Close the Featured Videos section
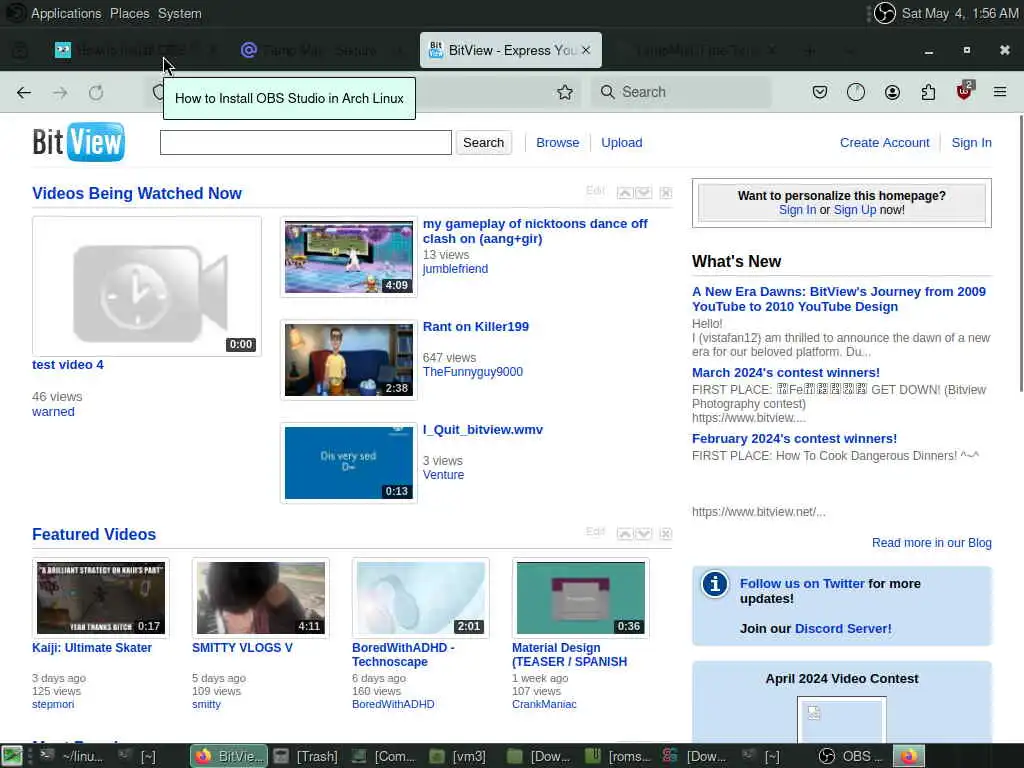 [x=665, y=534]
